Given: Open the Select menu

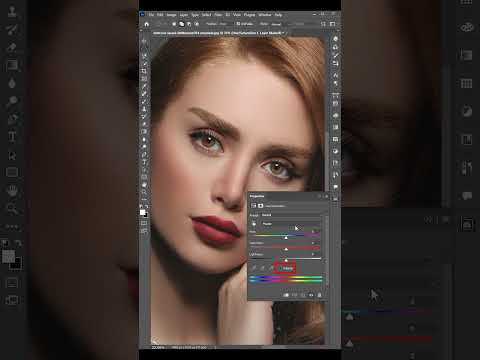Looking at the screenshot, I should tap(206, 15).
